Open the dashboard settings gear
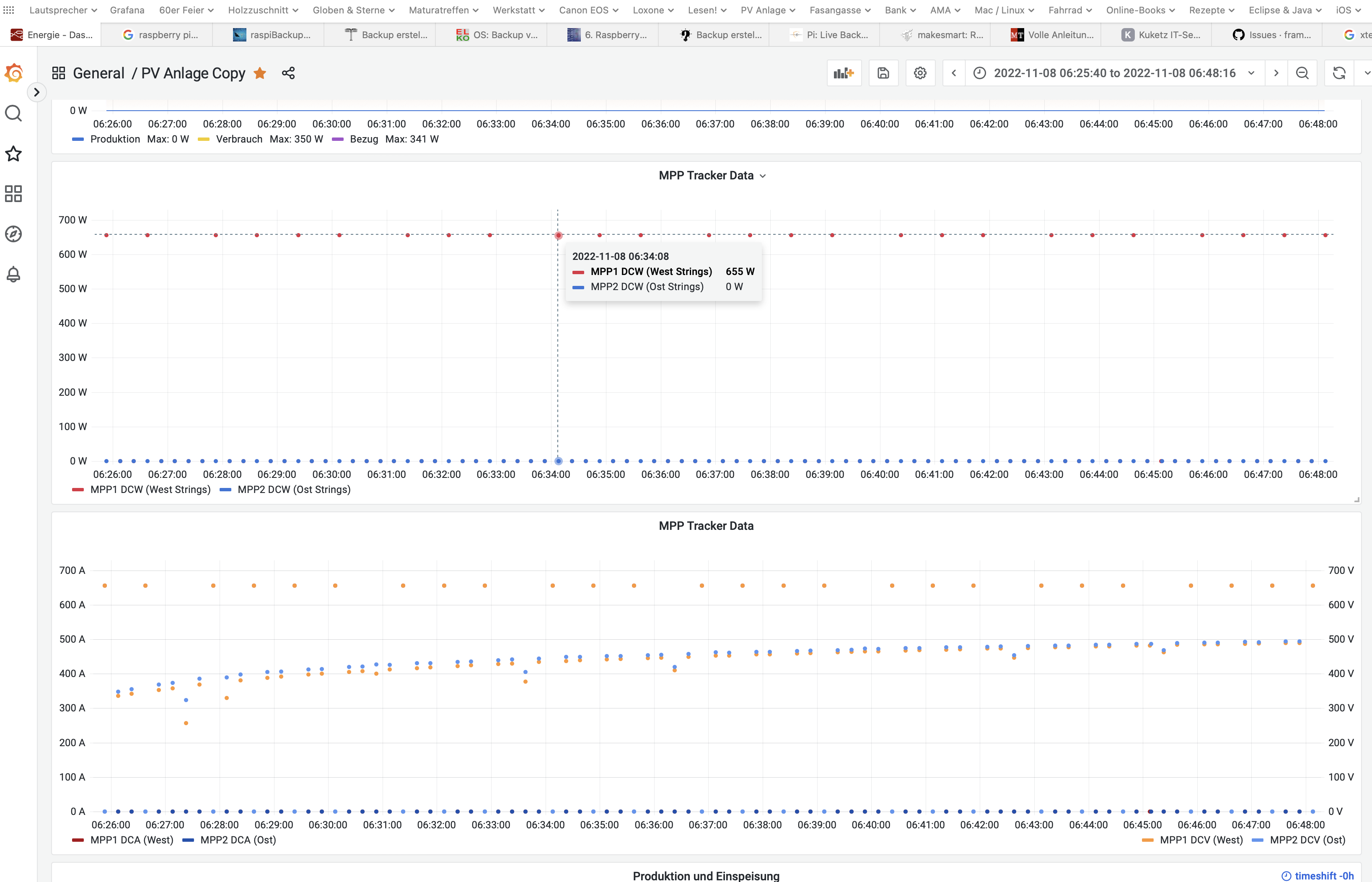The image size is (1372, 882). tap(920, 73)
